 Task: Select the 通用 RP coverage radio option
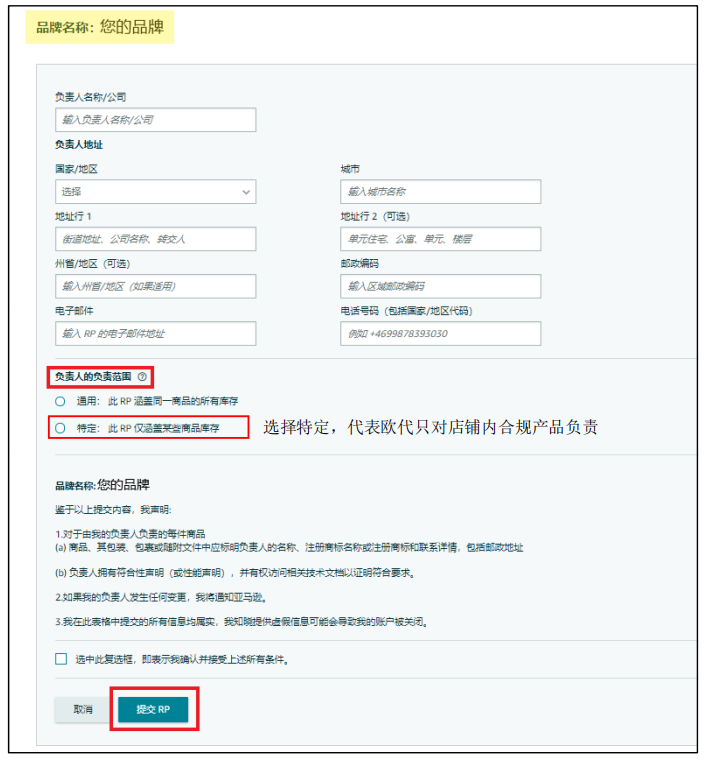coord(60,401)
